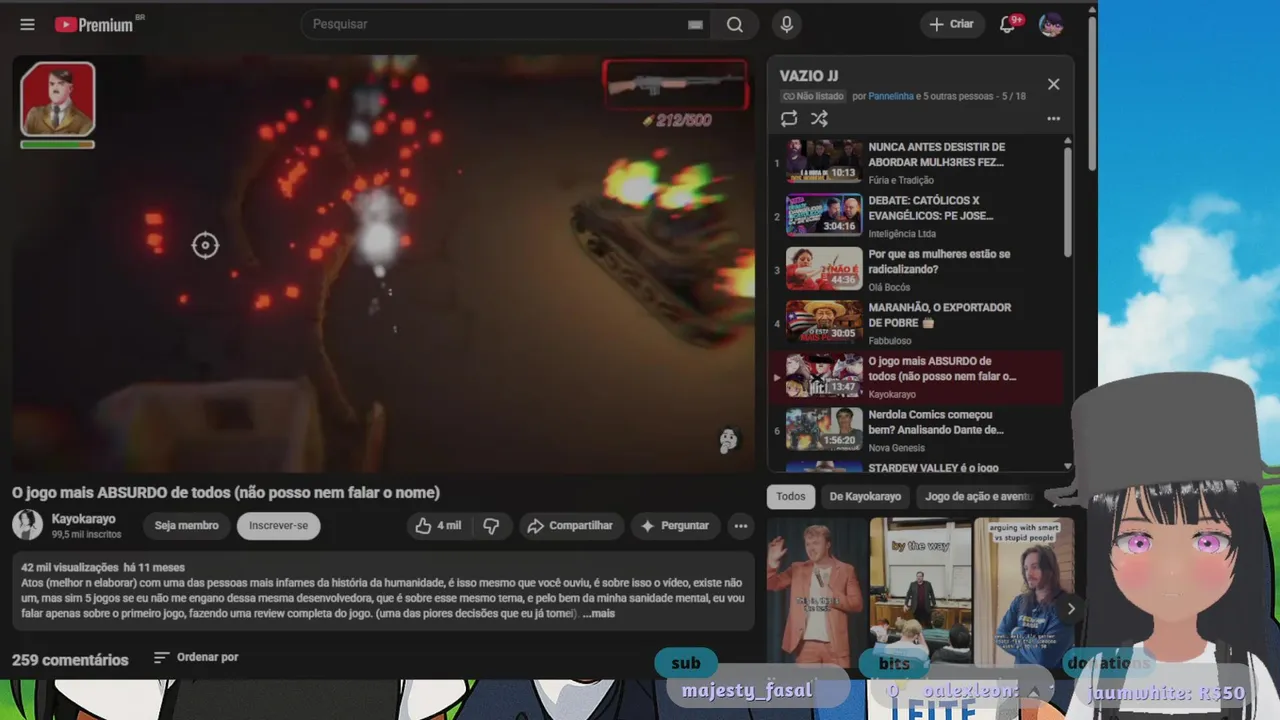This screenshot has width=1280, height=720.
Task: Click the 259 comentários heading
Action: 70,660
